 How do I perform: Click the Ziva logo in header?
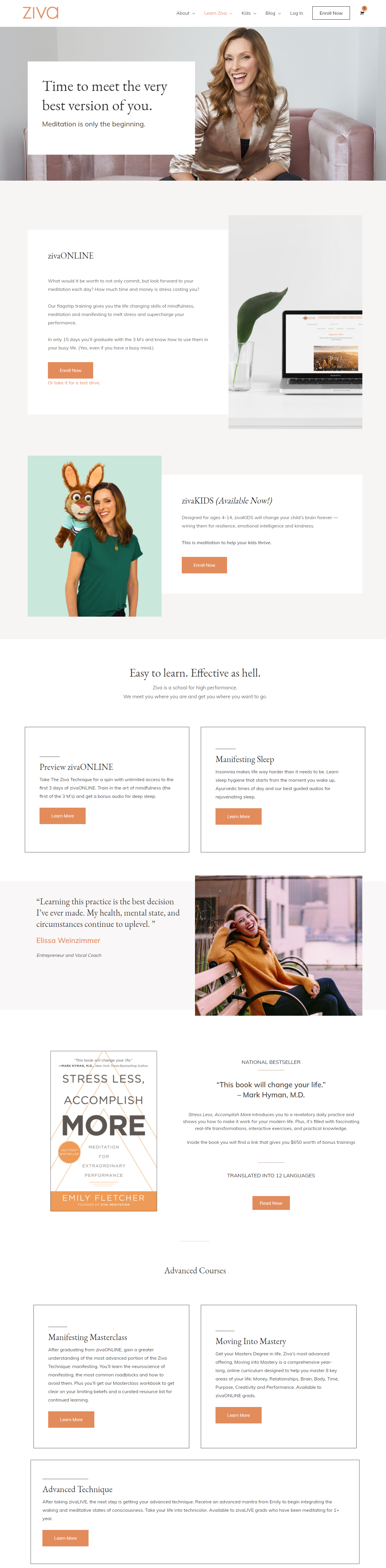[41, 13]
